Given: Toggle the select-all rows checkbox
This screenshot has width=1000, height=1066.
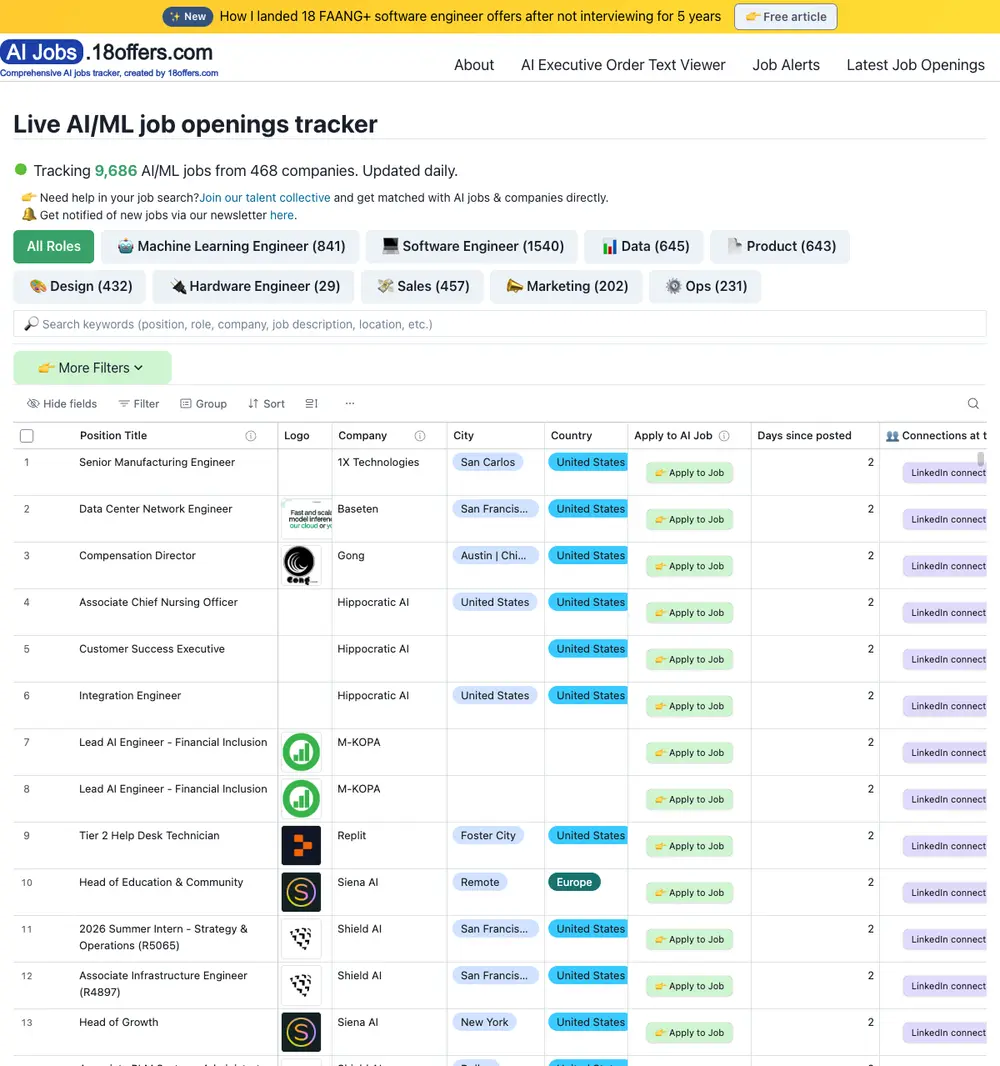Looking at the screenshot, I should [x=27, y=436].
